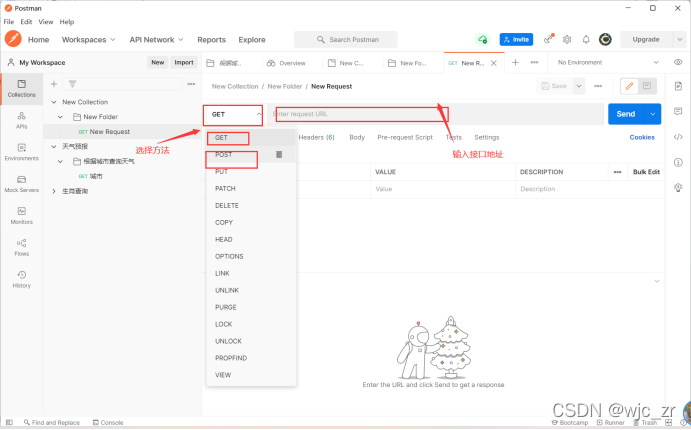Open the settings gear icon in header
The height and width of the screenshot is (430, 691).
pos(567,39)
